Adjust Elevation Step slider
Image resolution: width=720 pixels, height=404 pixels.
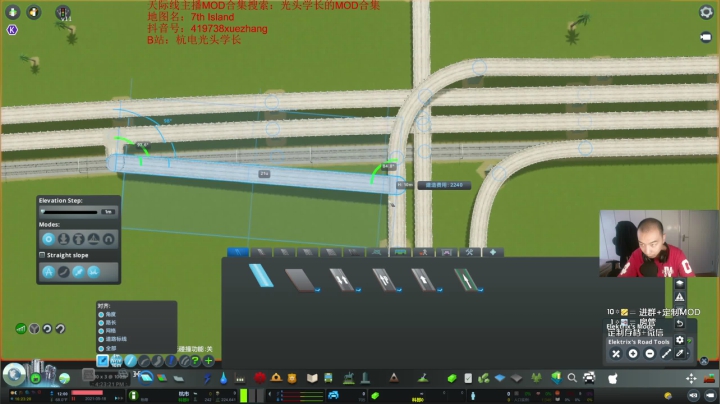click(x=70, y=212)
